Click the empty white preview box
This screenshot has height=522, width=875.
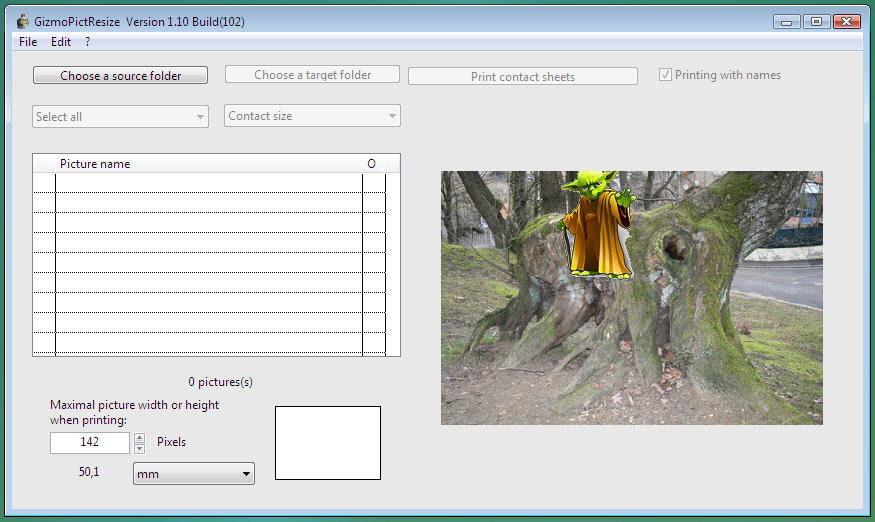(328, 443)
